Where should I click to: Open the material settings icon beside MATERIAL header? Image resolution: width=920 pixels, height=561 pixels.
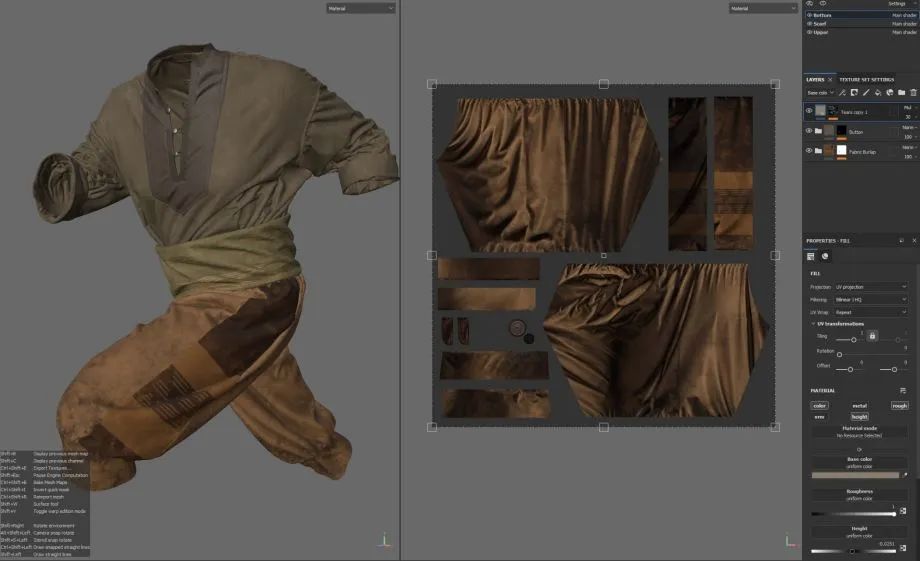[x=903, y=390]
